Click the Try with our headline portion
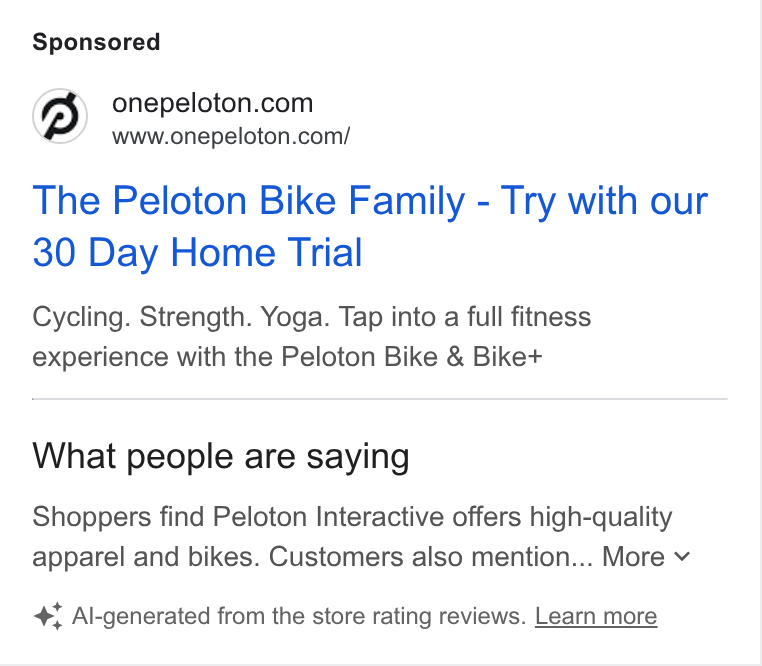The height and width of the screenshot is (666, 762). click(x=605, y=200)
